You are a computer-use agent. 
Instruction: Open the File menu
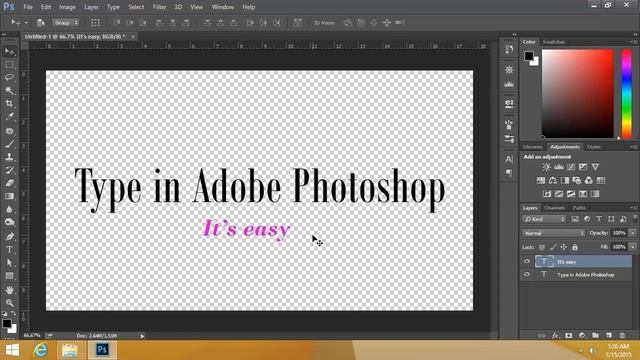coord(28,7)
